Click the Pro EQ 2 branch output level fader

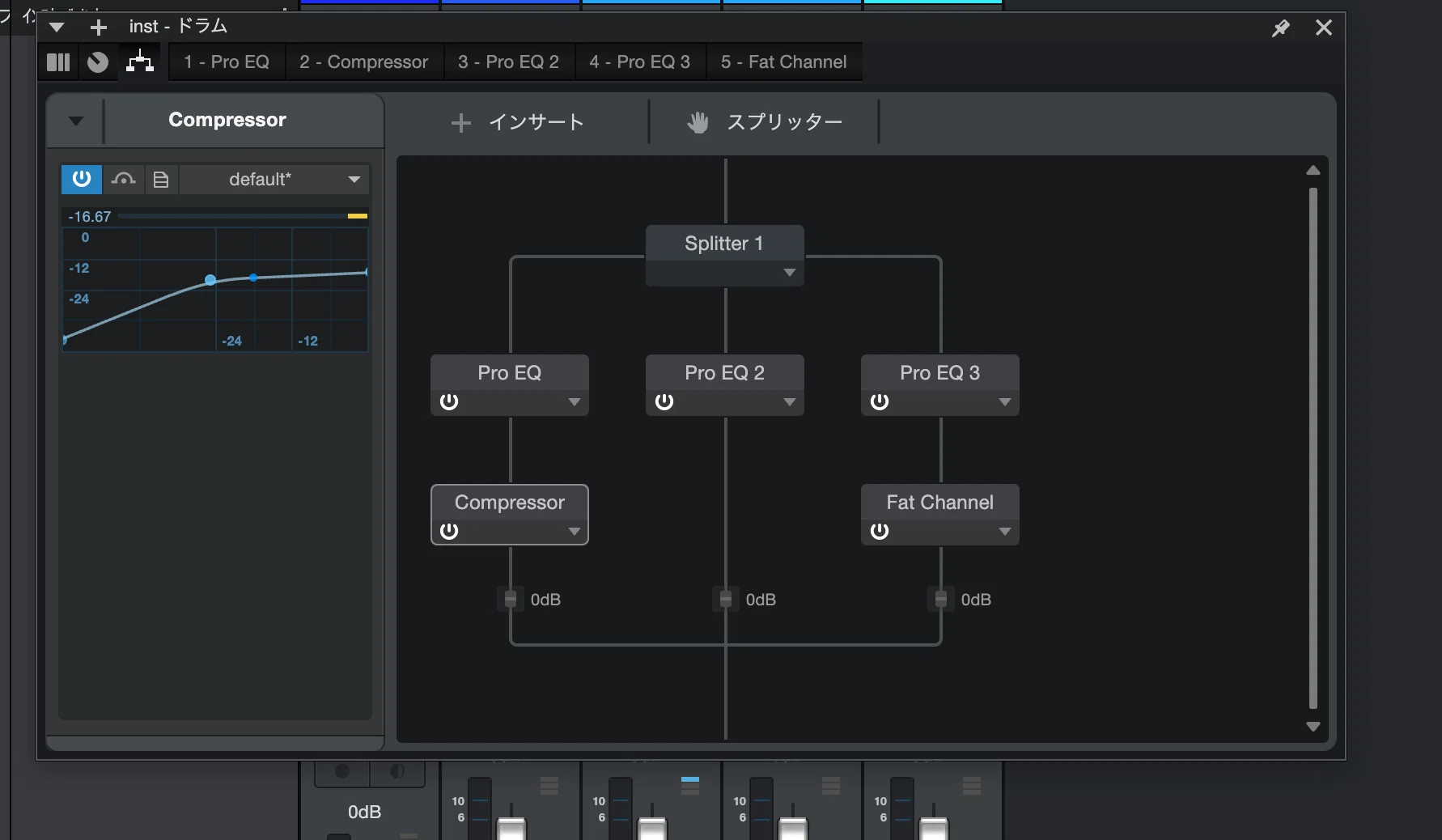coord(726,600)
